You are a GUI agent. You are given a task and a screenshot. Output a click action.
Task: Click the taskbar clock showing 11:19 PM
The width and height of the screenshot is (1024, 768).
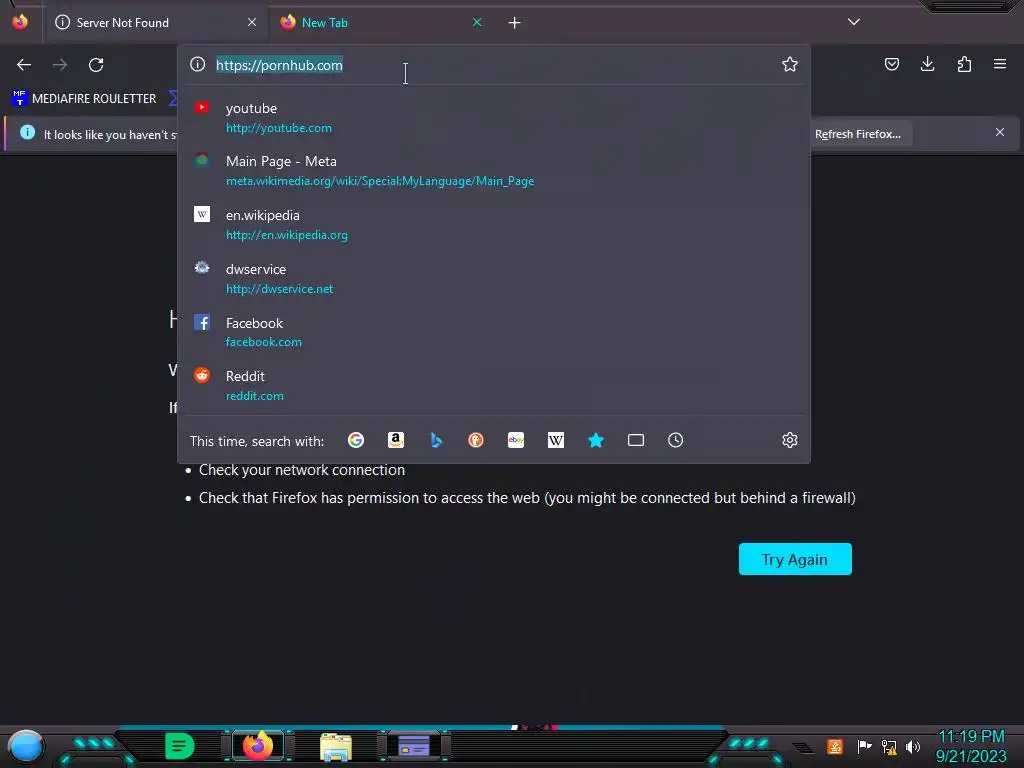[971, 746]
